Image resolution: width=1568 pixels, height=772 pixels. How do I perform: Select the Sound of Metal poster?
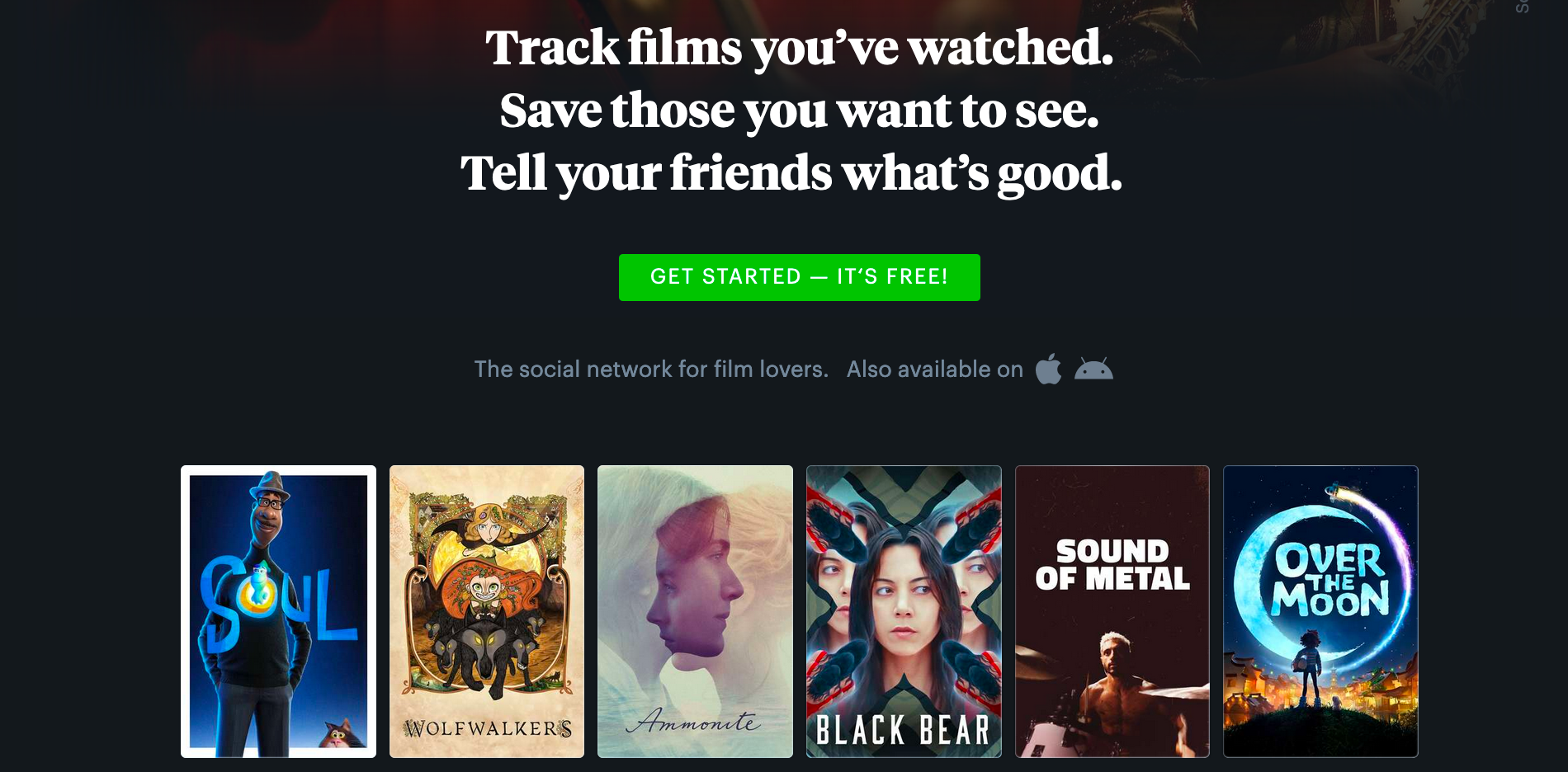point(1112,611)
